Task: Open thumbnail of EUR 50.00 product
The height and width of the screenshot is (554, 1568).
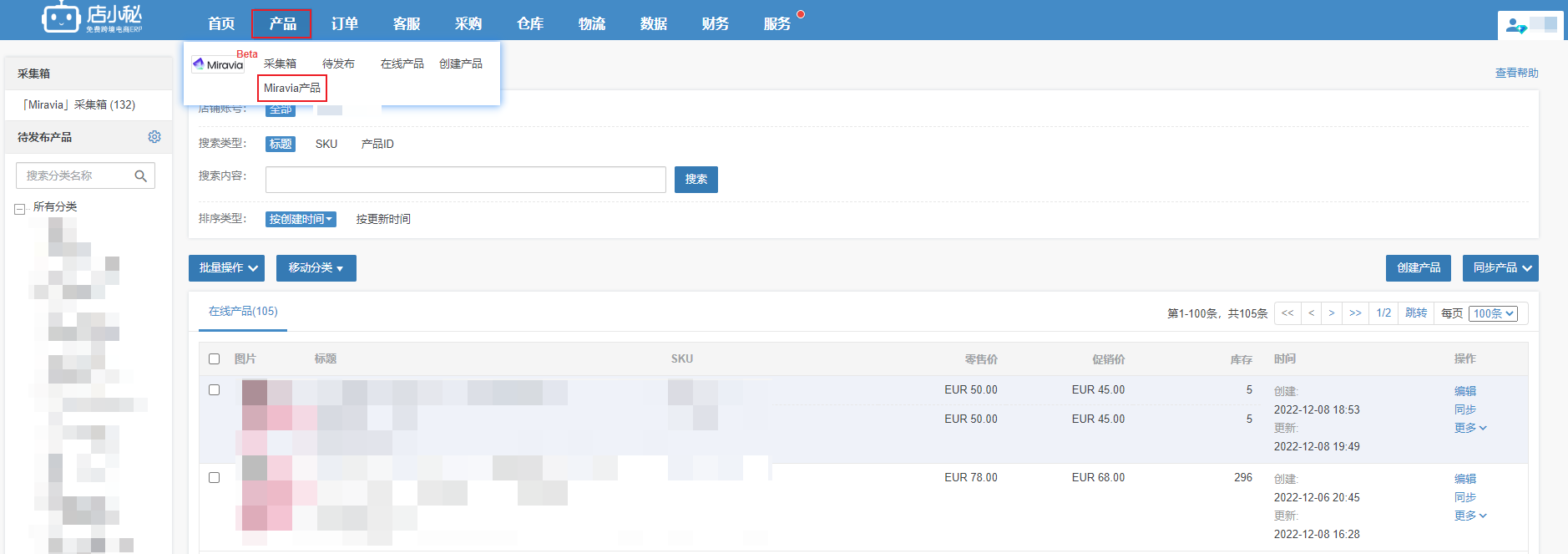Action: pyautogui.click(x=267, y=418)
